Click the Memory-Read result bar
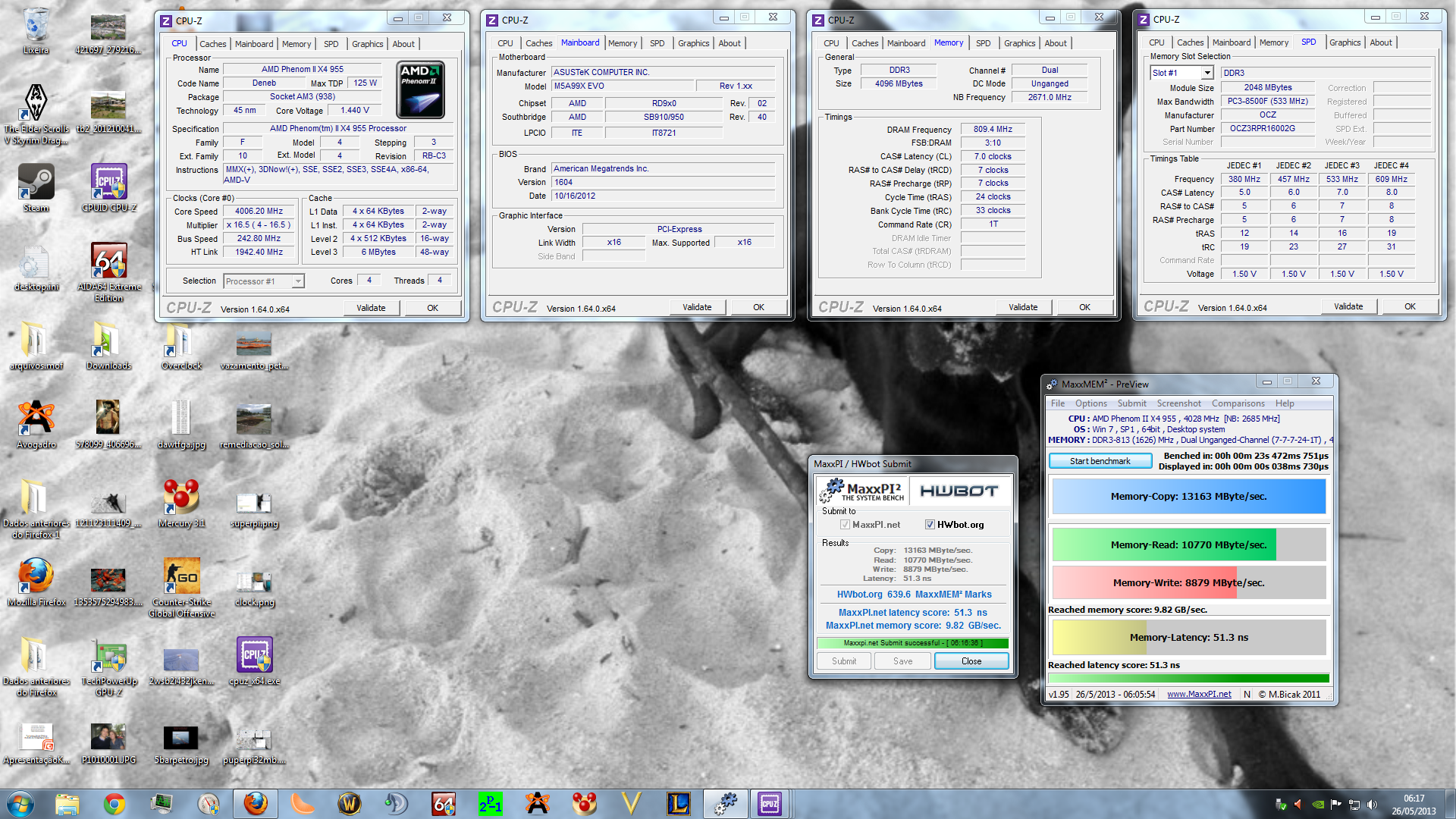 click(x=1188, y=544)
